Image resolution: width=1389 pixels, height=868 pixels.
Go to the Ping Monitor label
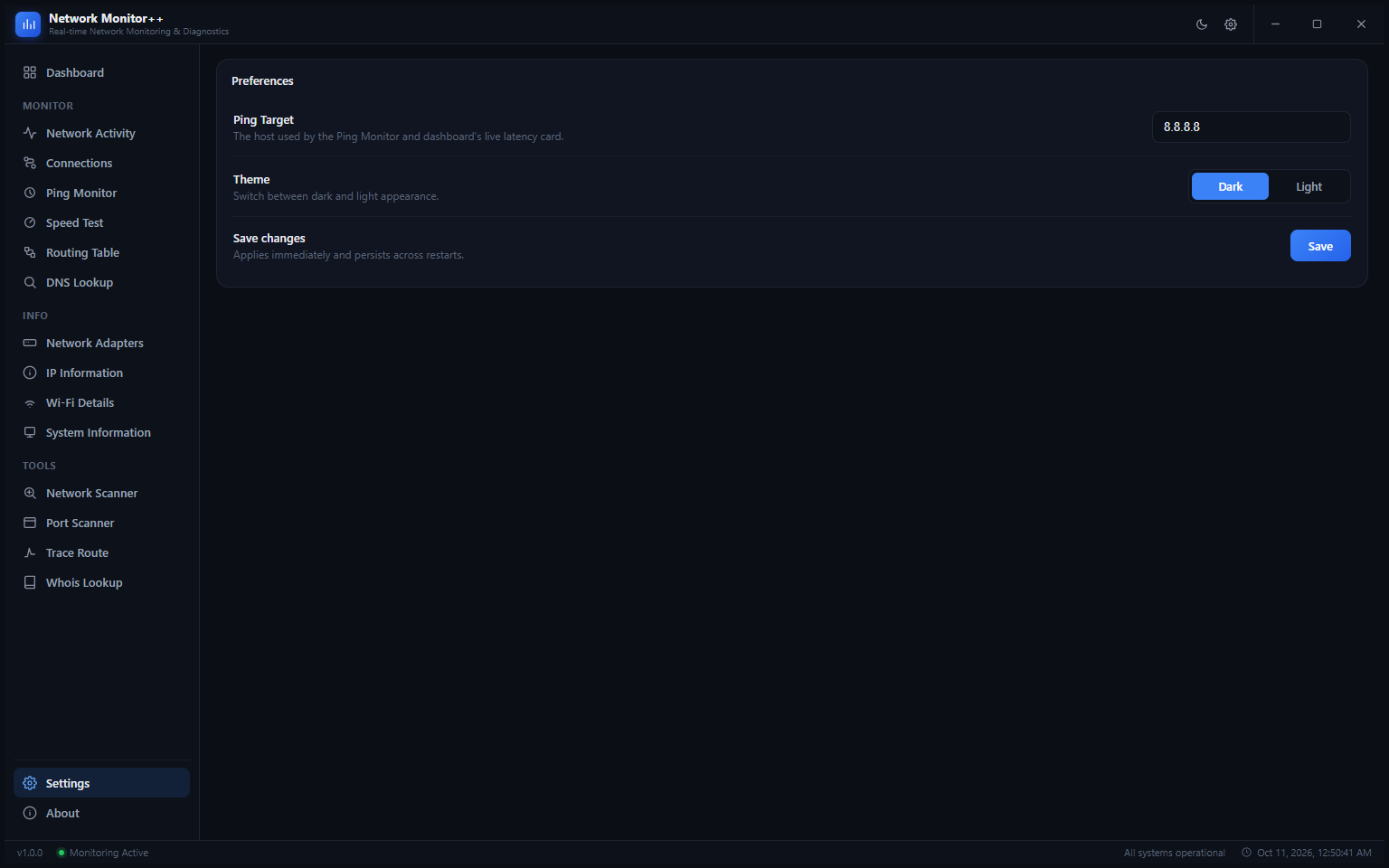(x=81, y=193)
